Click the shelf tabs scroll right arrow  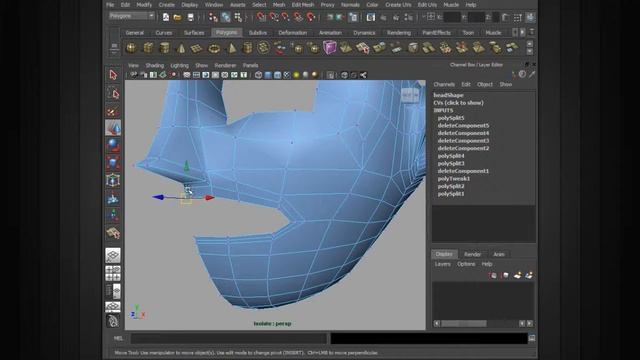click(522, 32)
